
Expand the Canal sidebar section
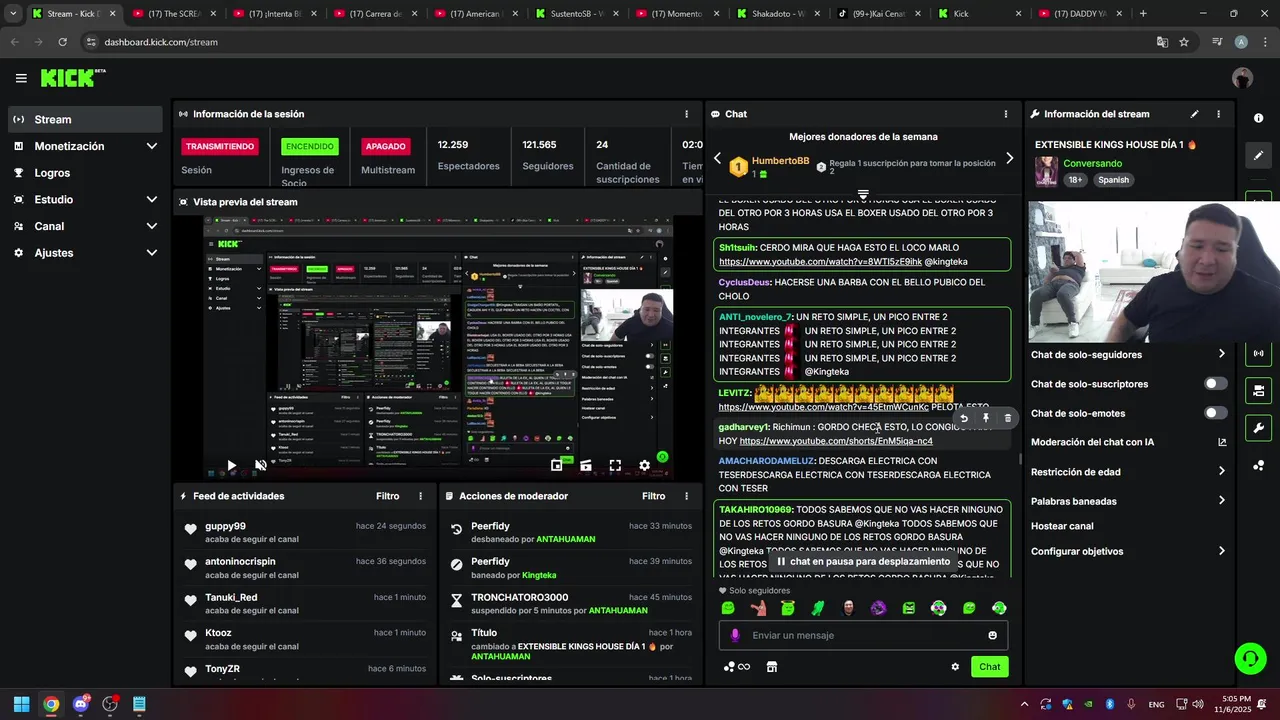[x=151, y=226]
